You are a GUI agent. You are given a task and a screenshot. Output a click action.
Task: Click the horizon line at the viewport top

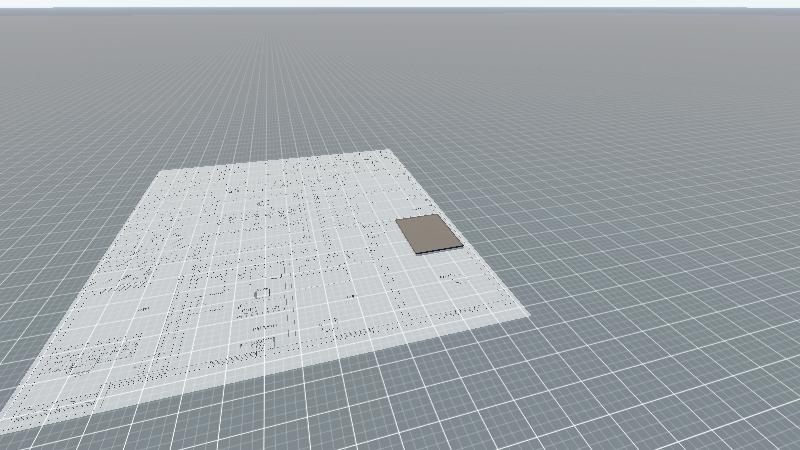400,9
